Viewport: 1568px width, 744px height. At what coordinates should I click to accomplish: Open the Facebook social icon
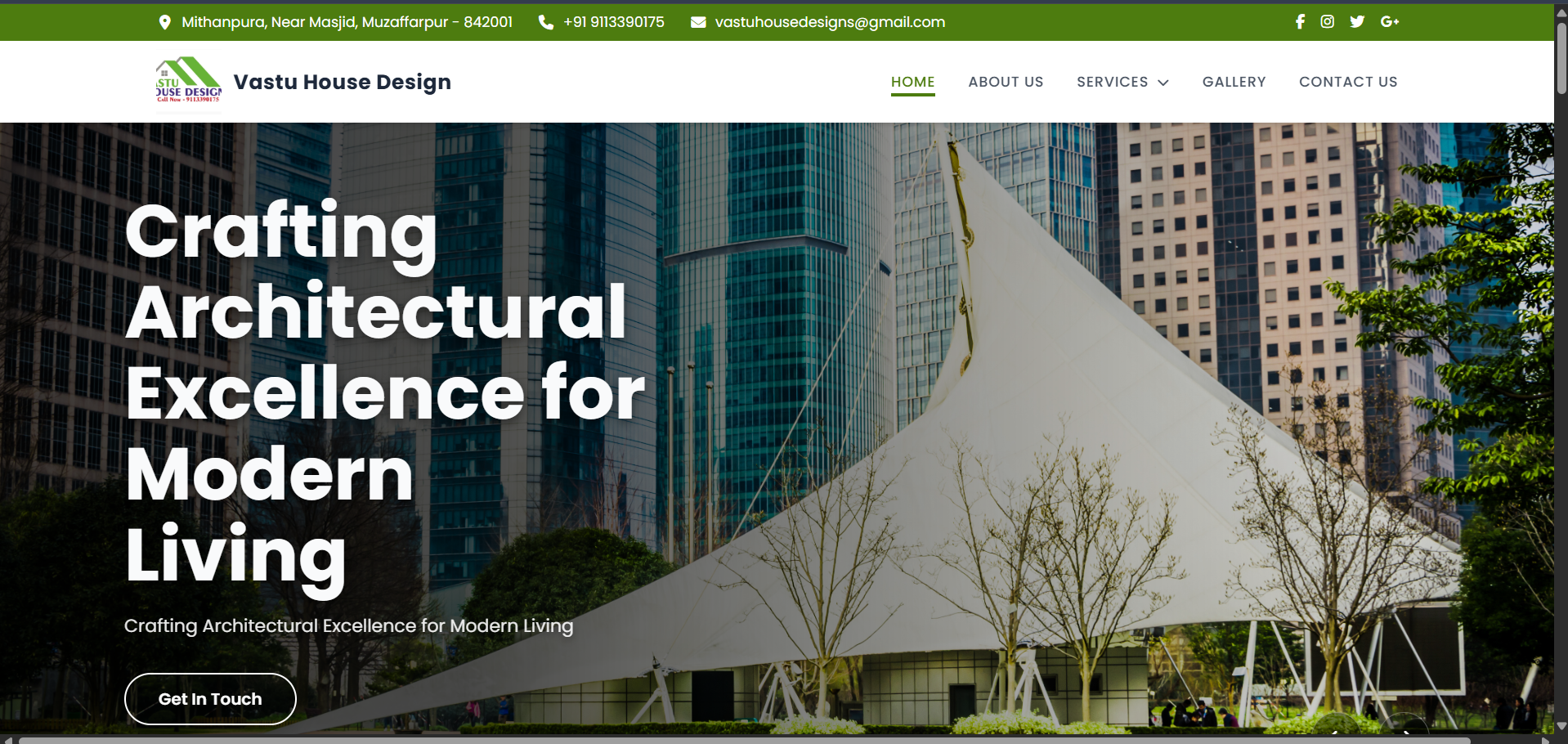tap(1300, 22)
